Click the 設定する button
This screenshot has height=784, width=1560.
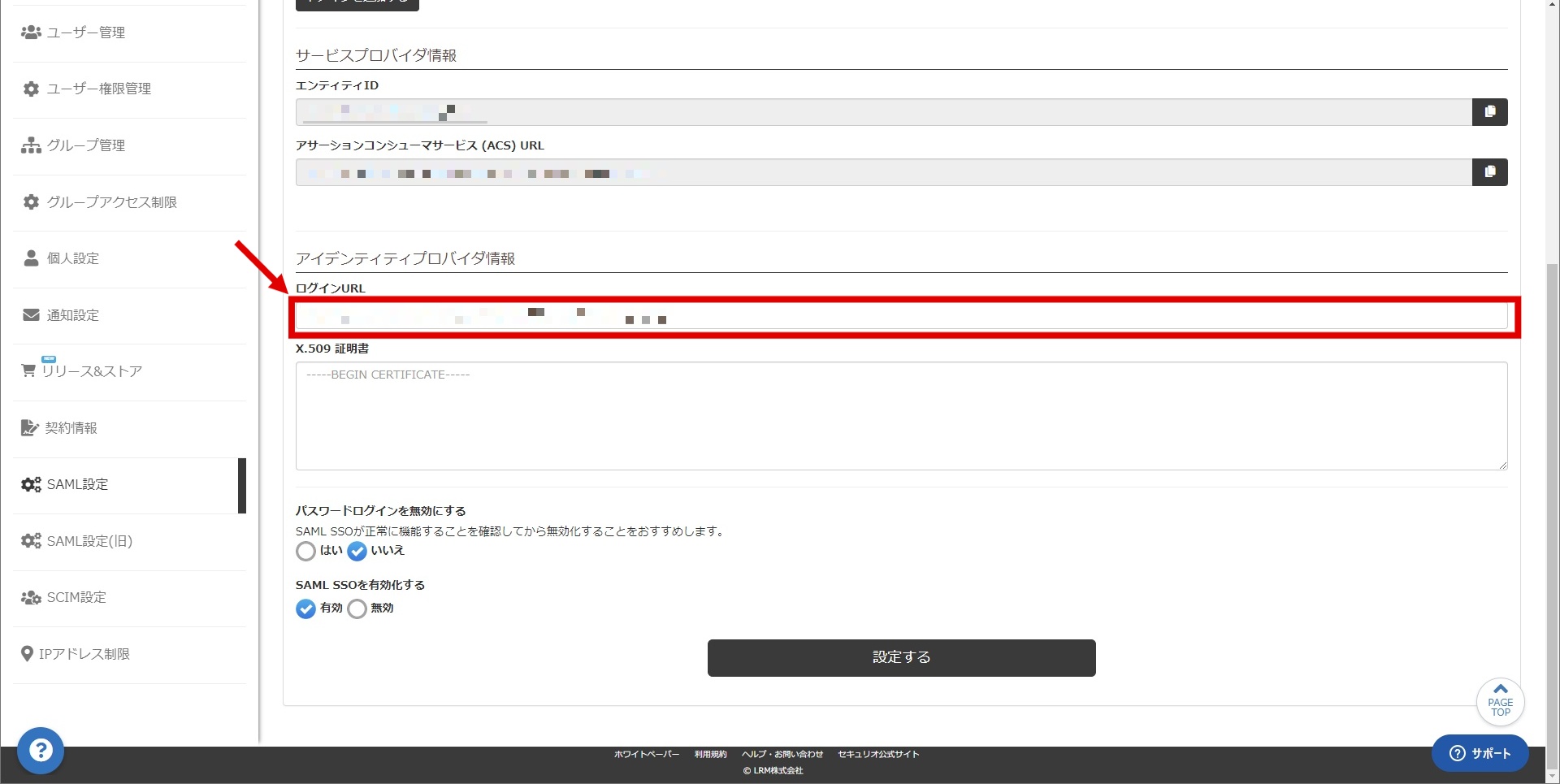point(901,657)
